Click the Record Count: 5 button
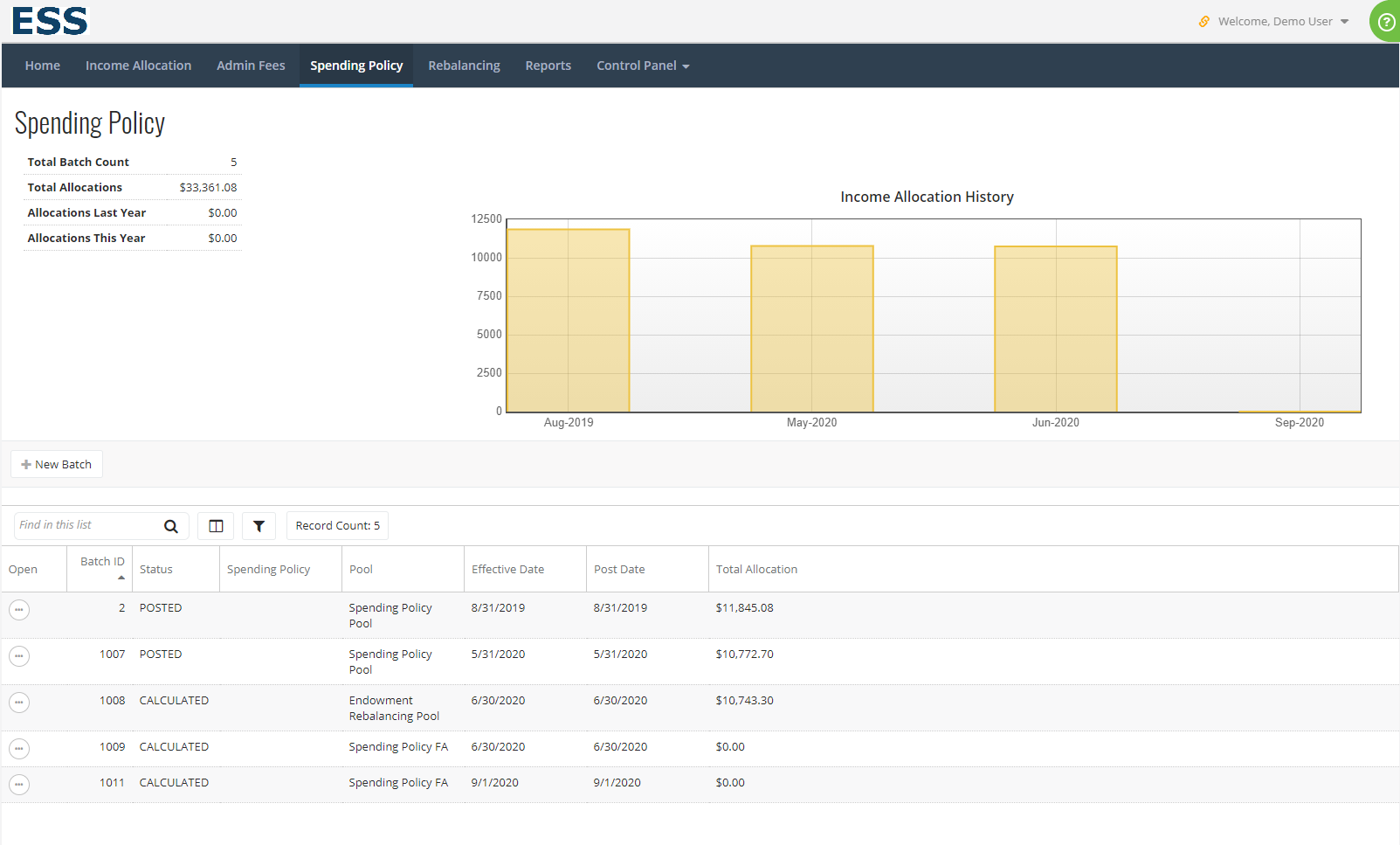 (337, 525)
